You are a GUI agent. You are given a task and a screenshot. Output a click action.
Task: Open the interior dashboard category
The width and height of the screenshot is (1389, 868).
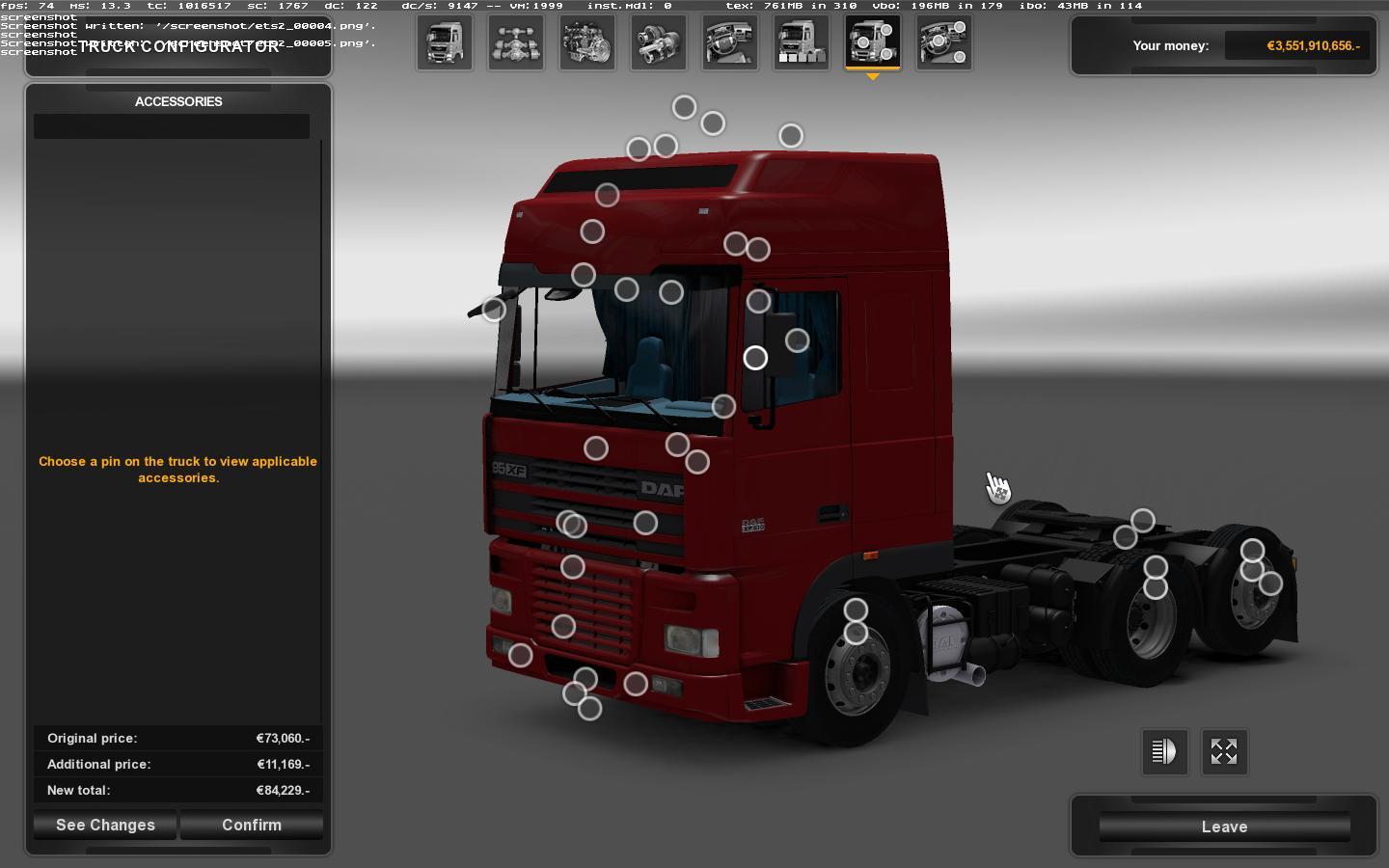730,43
